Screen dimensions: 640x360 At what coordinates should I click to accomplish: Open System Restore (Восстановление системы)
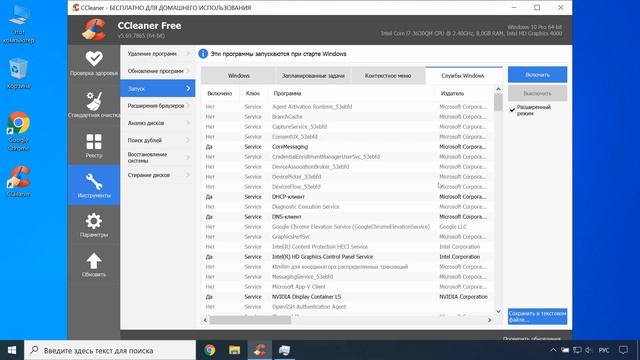(158, 158)
